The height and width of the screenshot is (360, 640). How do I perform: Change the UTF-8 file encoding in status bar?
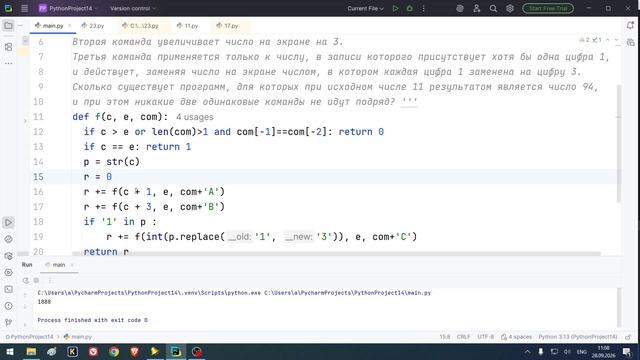point(486,337)
